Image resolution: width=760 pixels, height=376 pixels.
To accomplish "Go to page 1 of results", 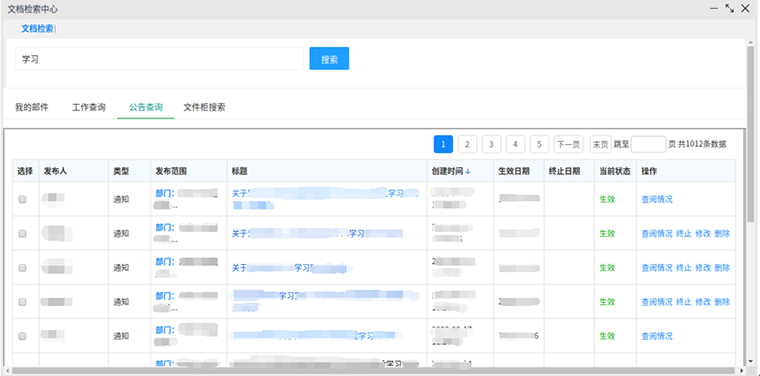I will pyautogui.click(x=443, y=144).
